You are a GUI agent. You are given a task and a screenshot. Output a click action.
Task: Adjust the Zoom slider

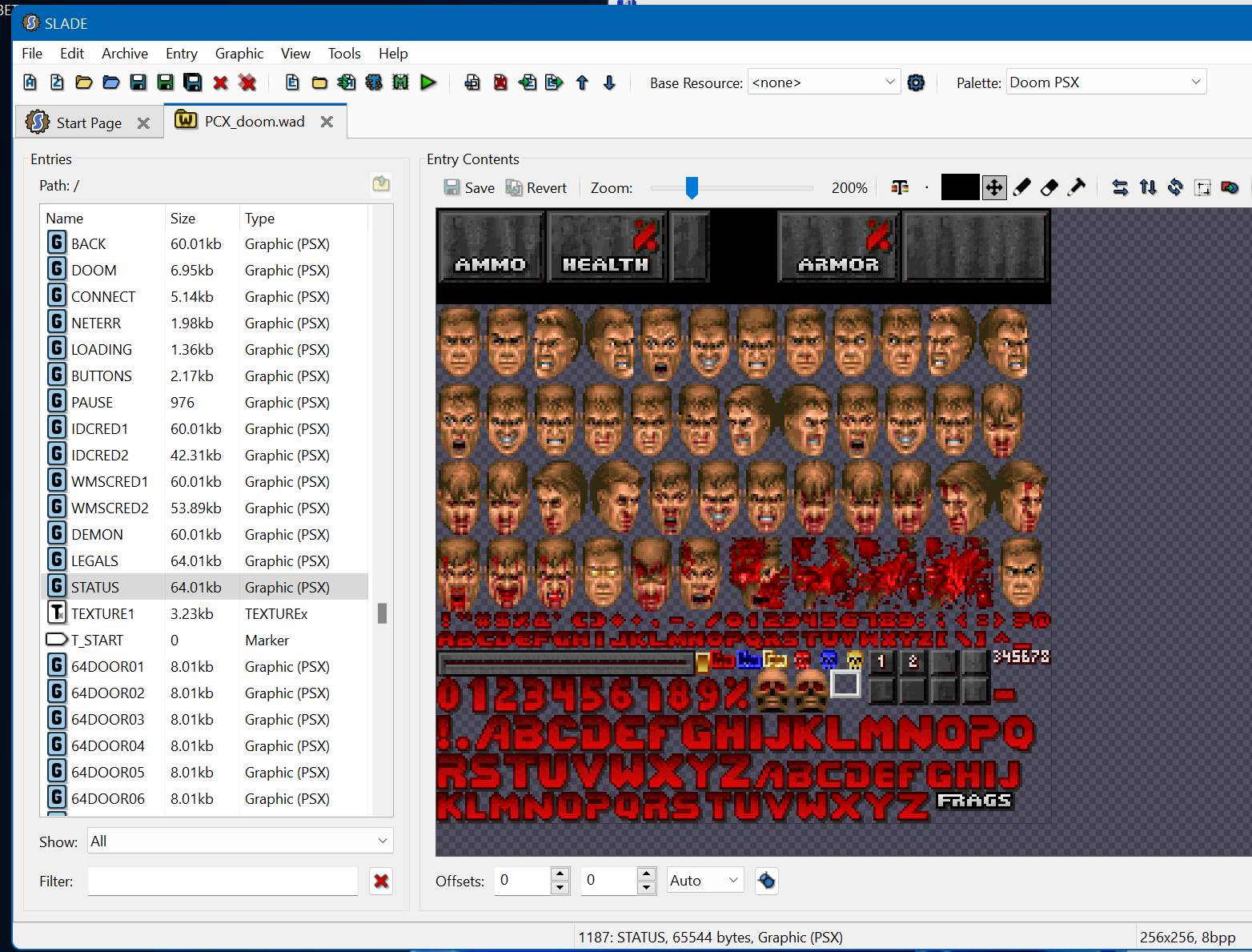(692, 187)
